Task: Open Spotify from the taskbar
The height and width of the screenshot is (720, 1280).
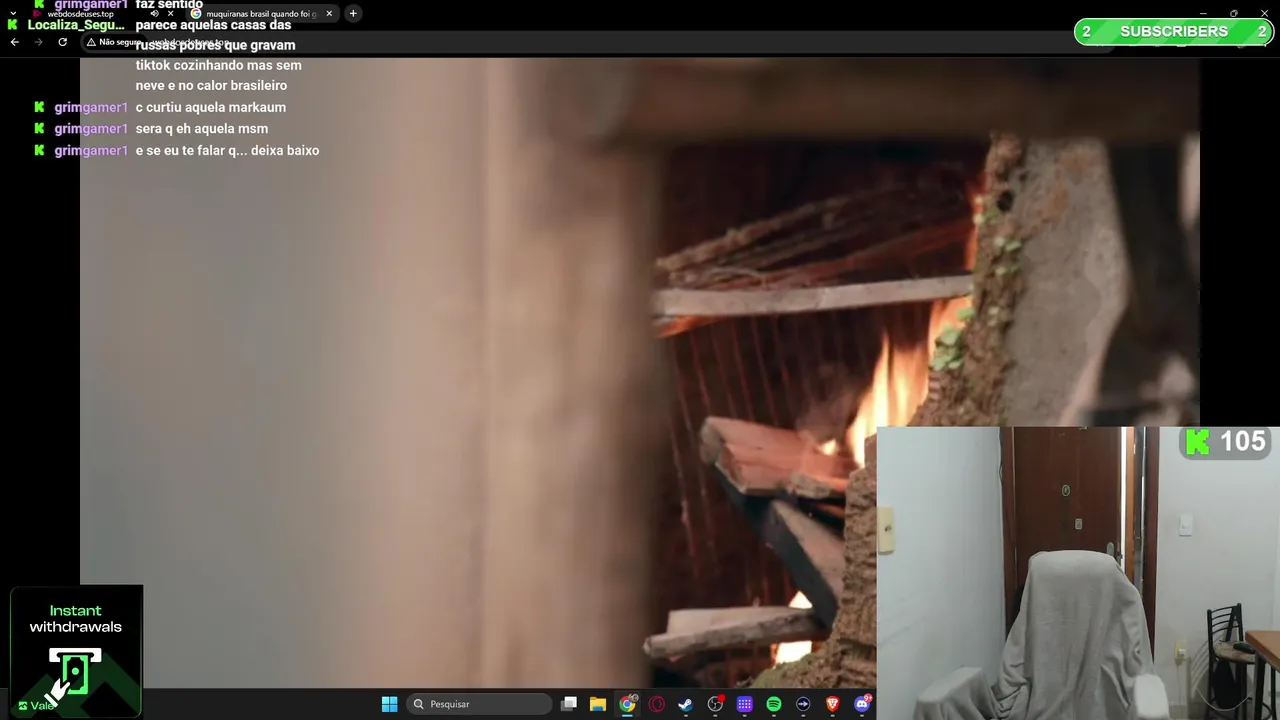Action: [774, 704]
